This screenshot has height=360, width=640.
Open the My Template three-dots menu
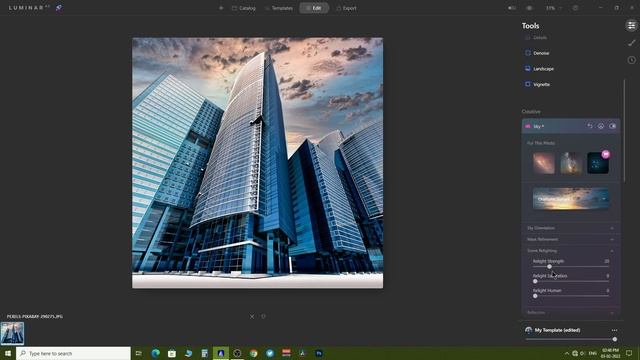[x=614, y=330]
